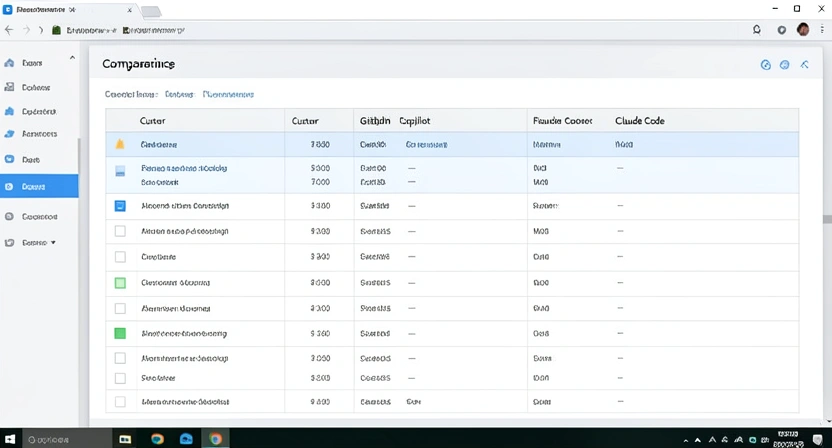
Task: Collapse sidebar section with the up caret
Action: (72, 57)
